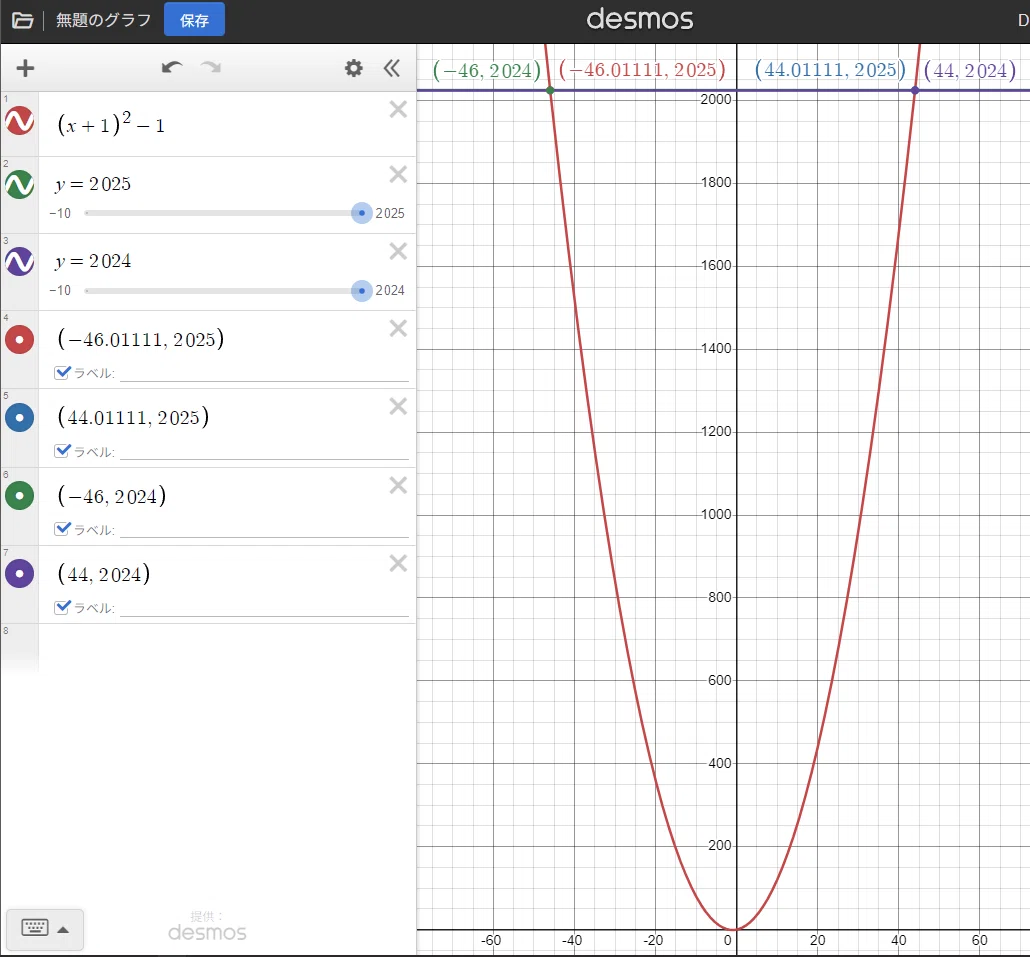The height and width of the screenshot is (957, 1030).
Task: Click the 保存 save button
Action: click(x=194, y=20)
